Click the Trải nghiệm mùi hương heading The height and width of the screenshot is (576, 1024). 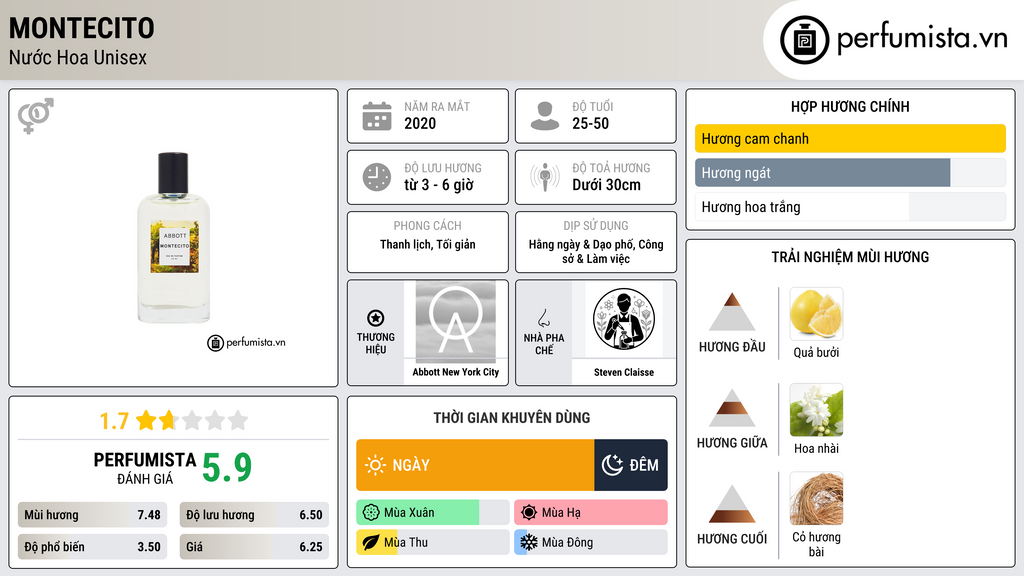click(850, 257)
